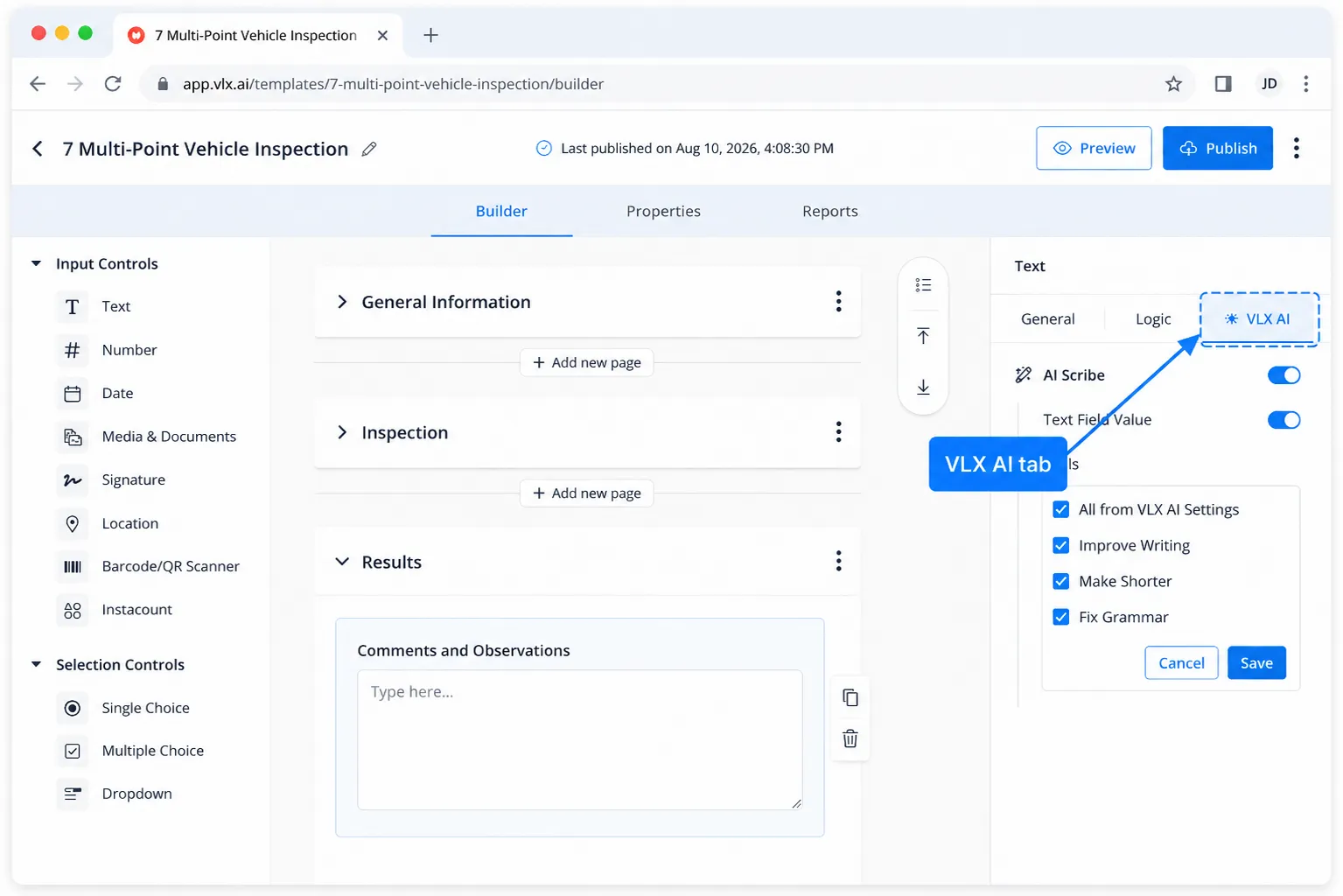The image size is (1343, 896).
Task: Toggle the Text Field Value switch
Action: point(1284,420)
